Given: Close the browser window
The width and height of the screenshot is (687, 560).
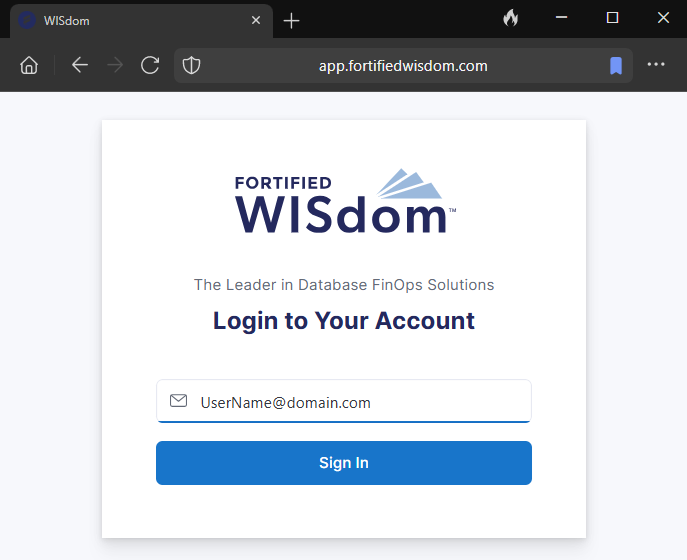Looking at the screenshot, I should (x=663, y=18).
